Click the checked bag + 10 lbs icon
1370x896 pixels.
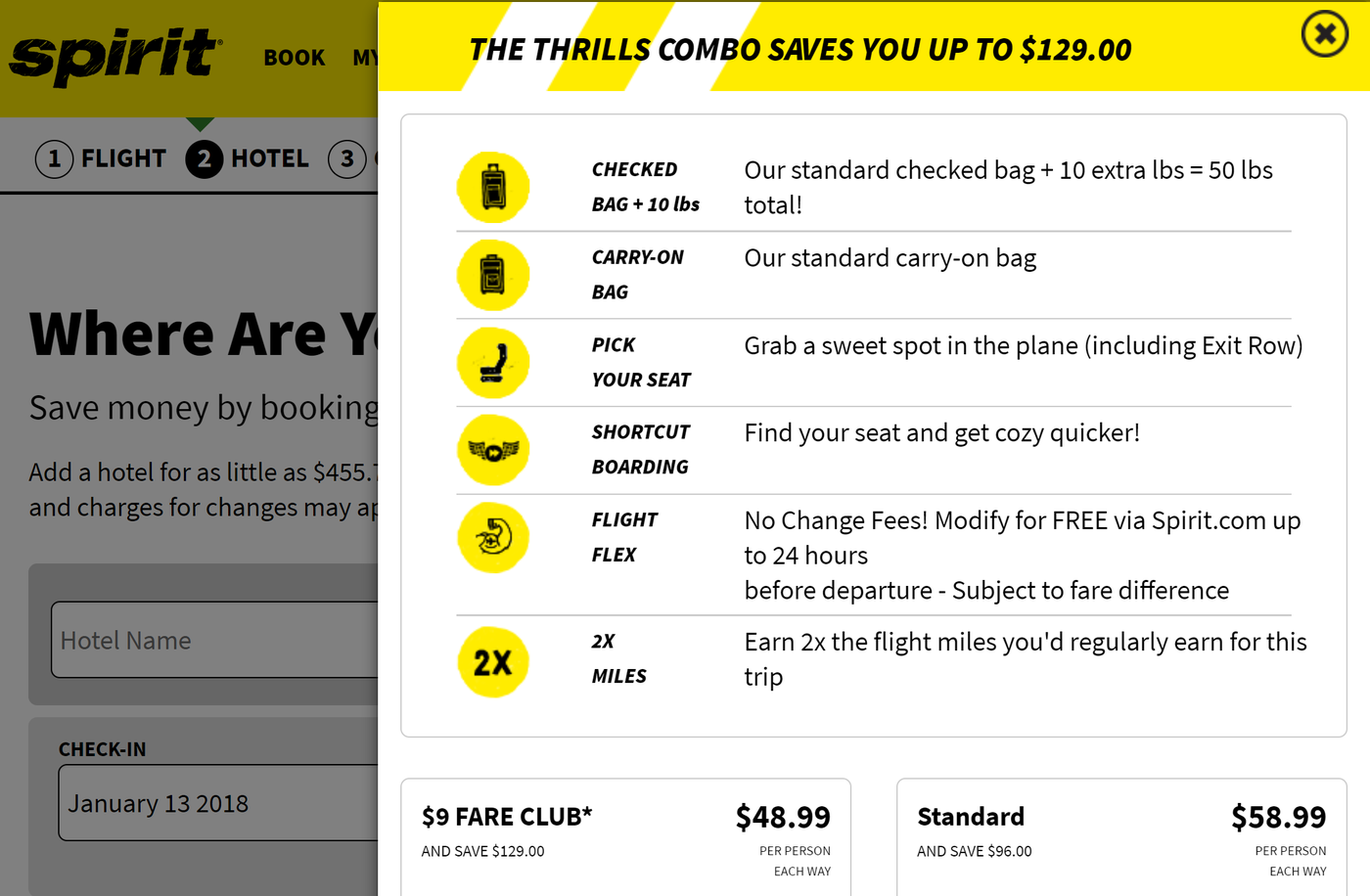pyautogui.click(x=493, y=186)
